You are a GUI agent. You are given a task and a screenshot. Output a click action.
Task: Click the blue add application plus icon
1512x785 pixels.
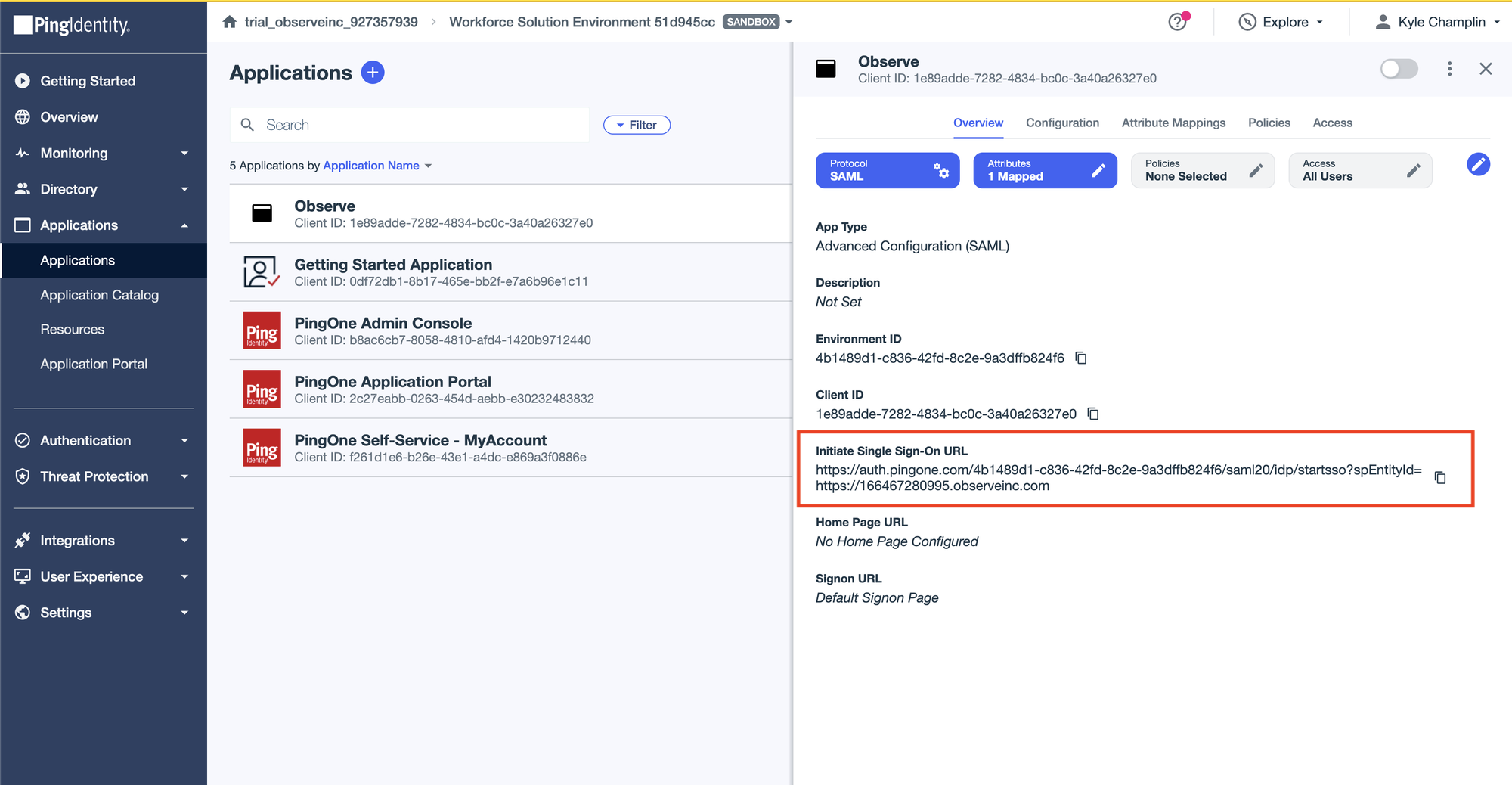point(373,73)
